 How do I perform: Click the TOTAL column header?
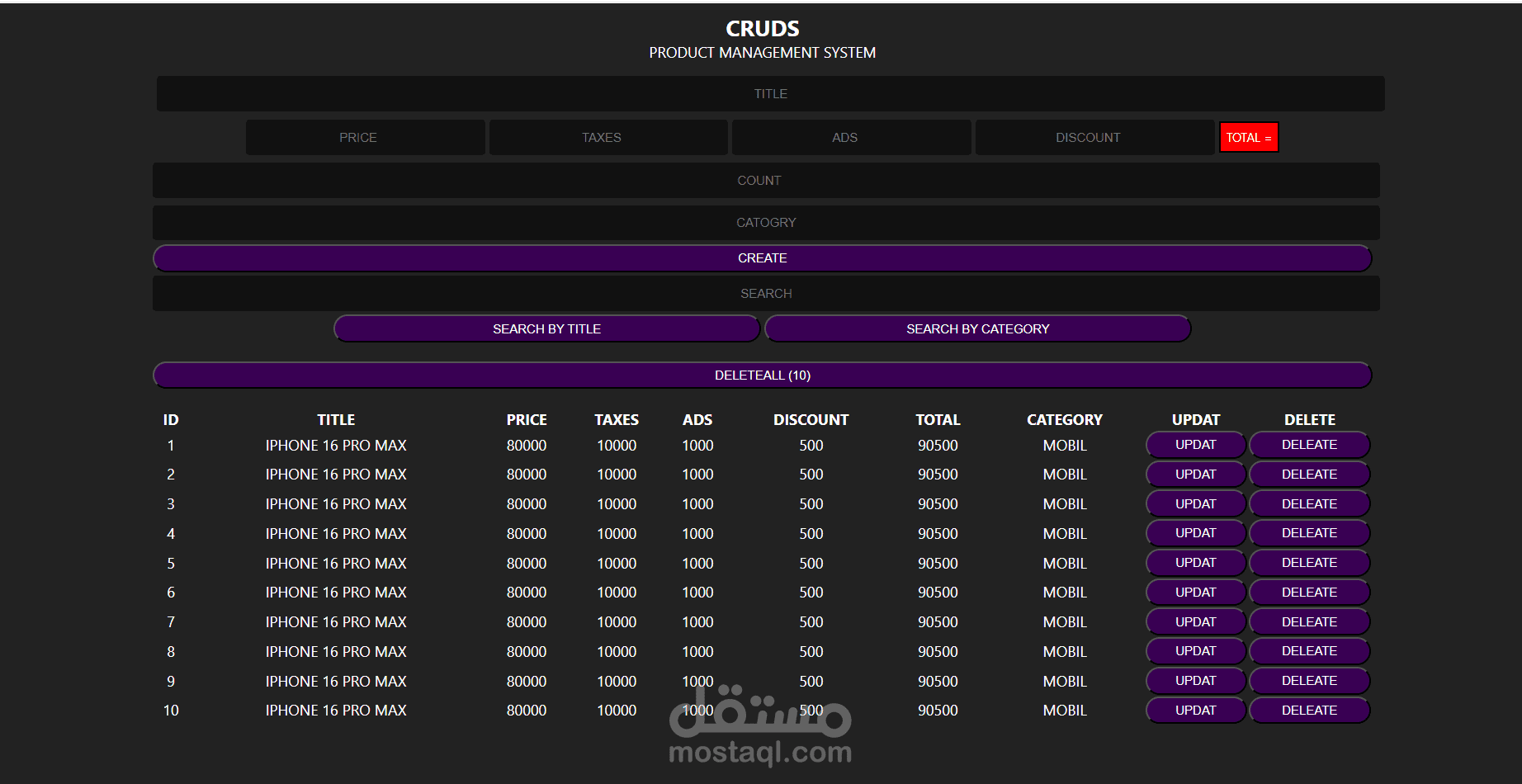[938, 420]
